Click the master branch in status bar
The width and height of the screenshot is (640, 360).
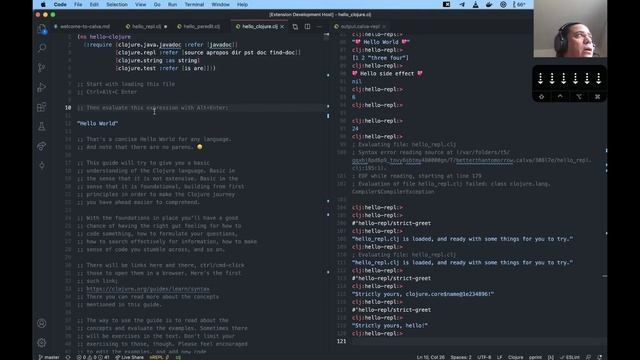[x=49, y=357]
